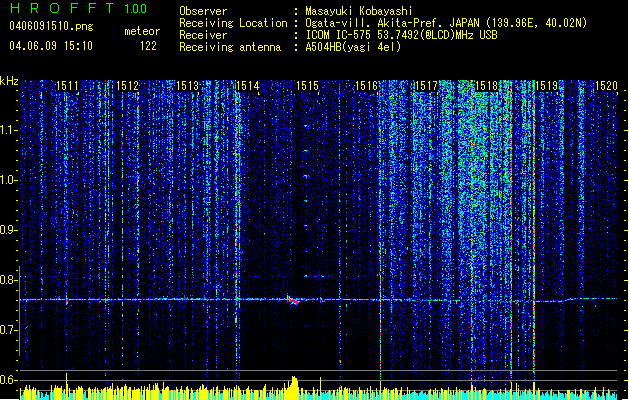
Task: Click the 0.7 kHz axis label
Action: pyautogui.click(x=9, y=330)
